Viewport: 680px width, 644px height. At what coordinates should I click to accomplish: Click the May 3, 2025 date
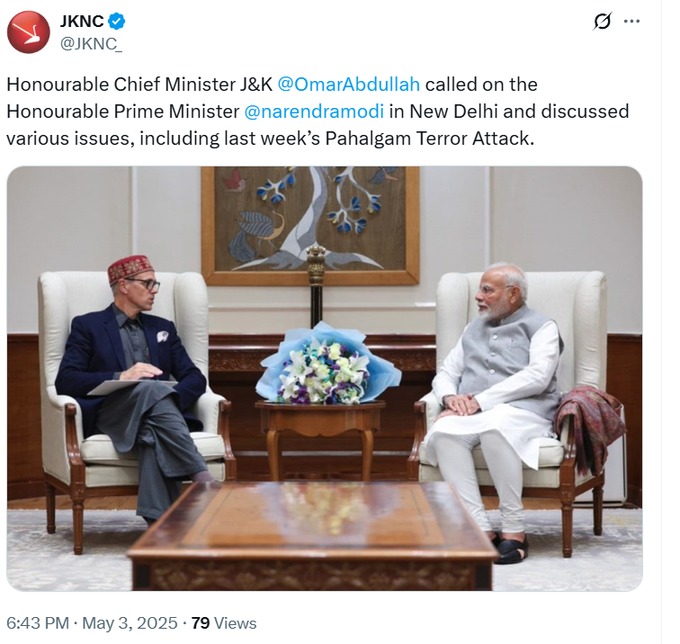coord(130,623)
